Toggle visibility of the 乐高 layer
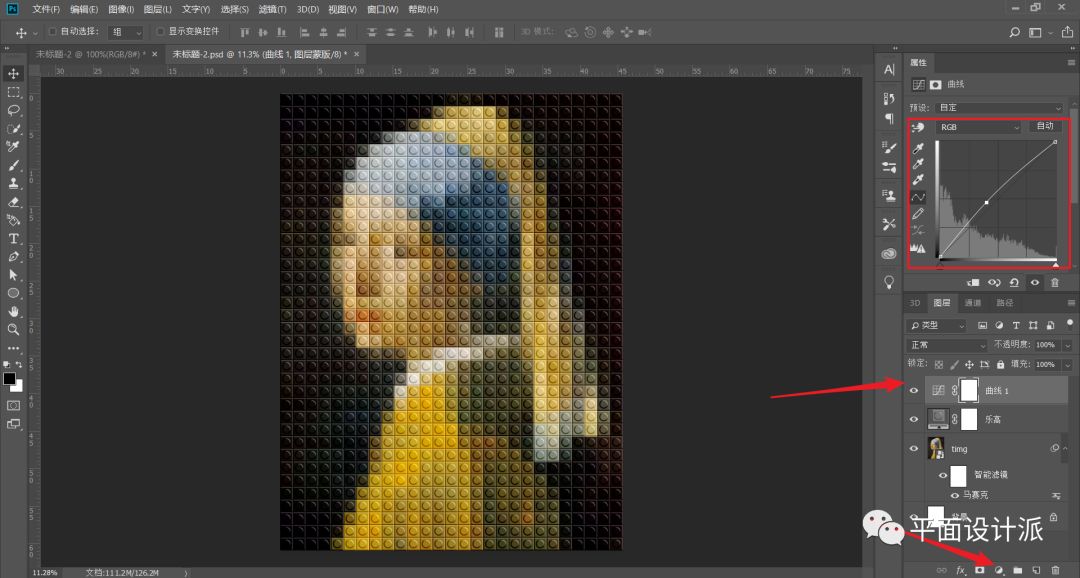This screenshot has width=1080, height=578. [x=913, y=419]
